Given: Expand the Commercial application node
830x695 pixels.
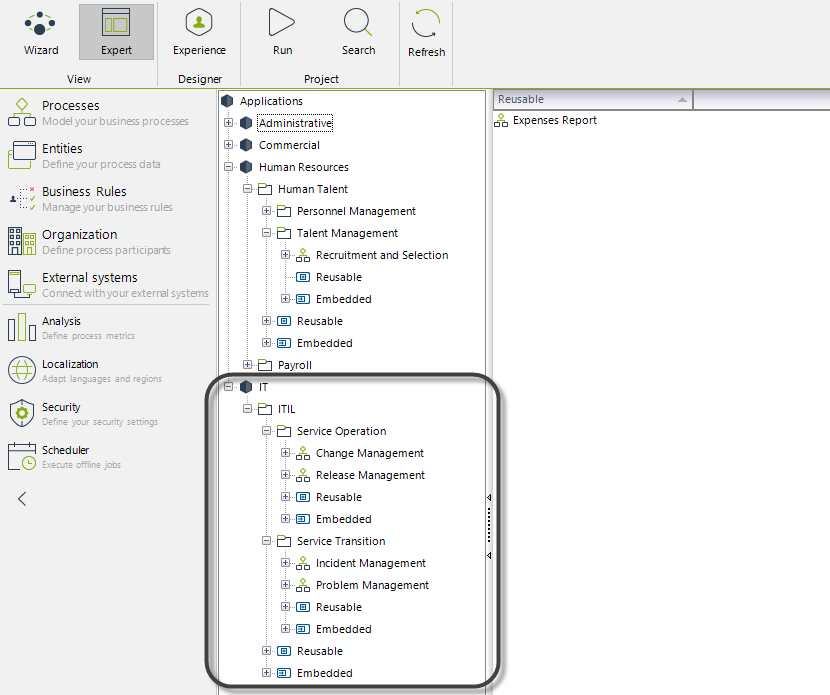Looking at the screenshot, I should 228,145.
